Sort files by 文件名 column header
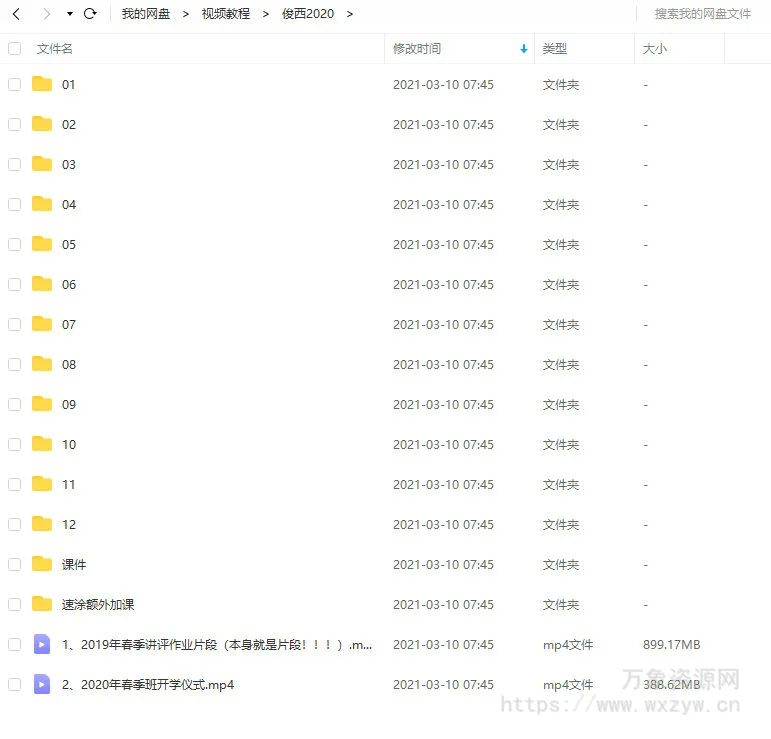Screen dimensions: 771x739 tap(55, 49)
